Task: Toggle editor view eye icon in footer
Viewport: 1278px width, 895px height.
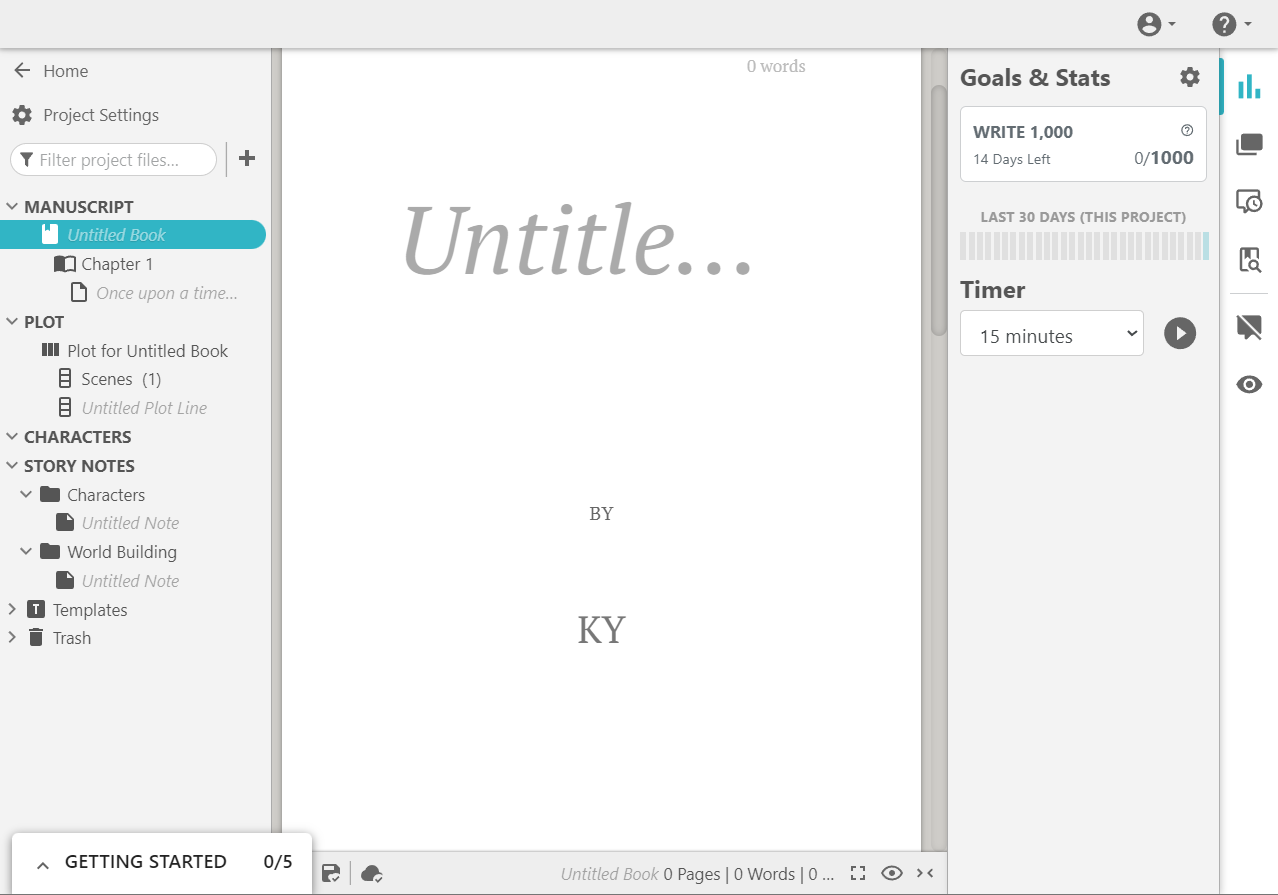Action: point(892,873)
